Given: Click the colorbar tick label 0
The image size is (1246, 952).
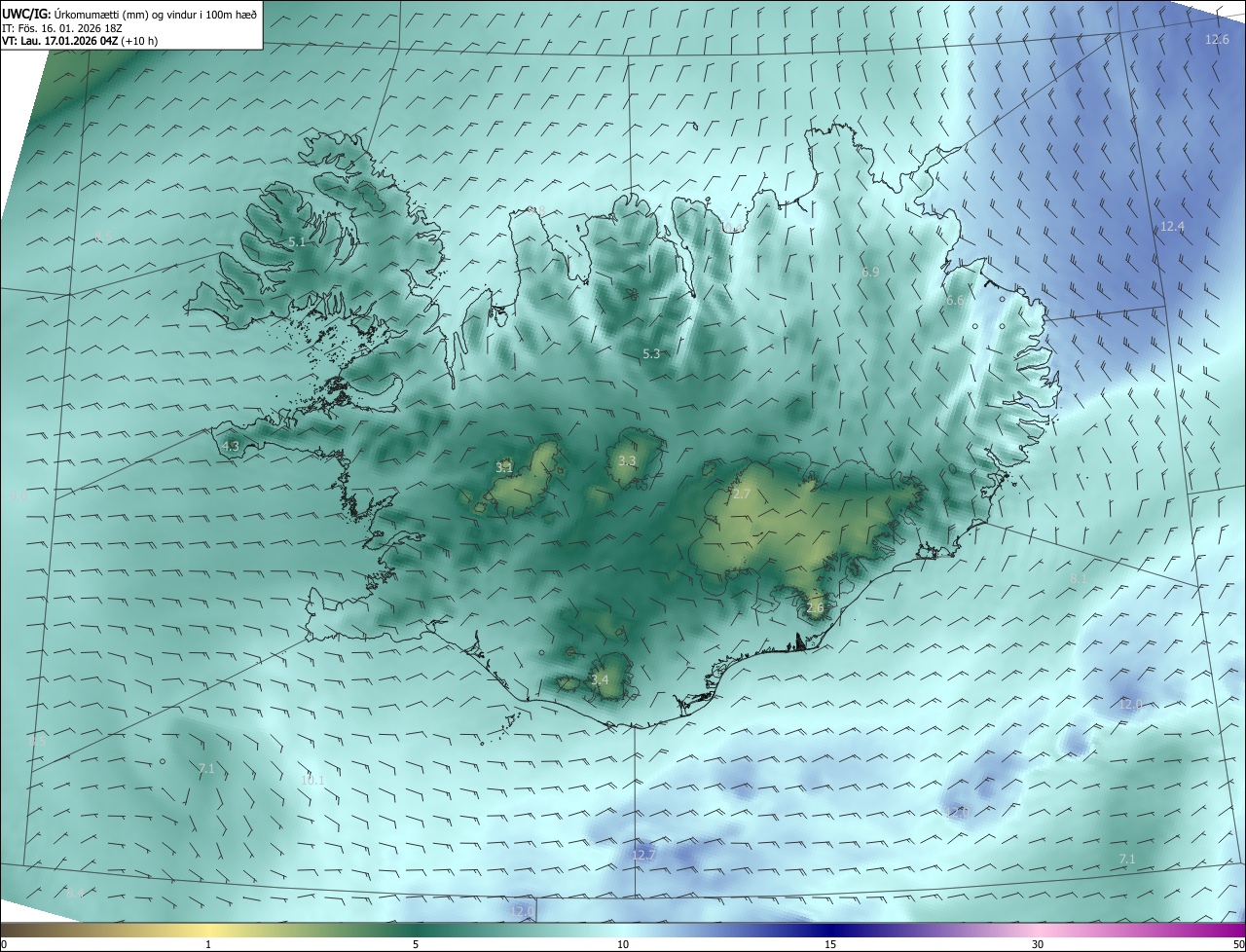Looking at the screenshot, I should click(4, 944).
